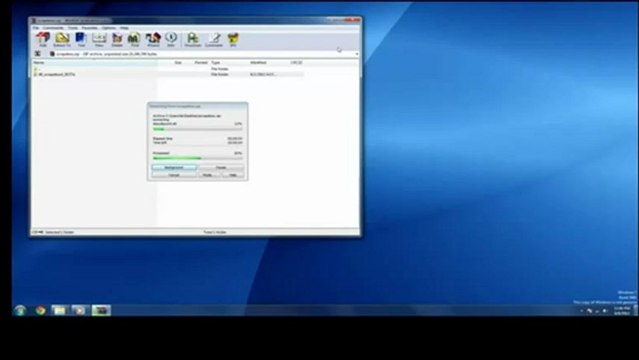The width and height of the screenshot is (639, 360).
Task: Open the File menu
Action: click(x=36, y=28)
